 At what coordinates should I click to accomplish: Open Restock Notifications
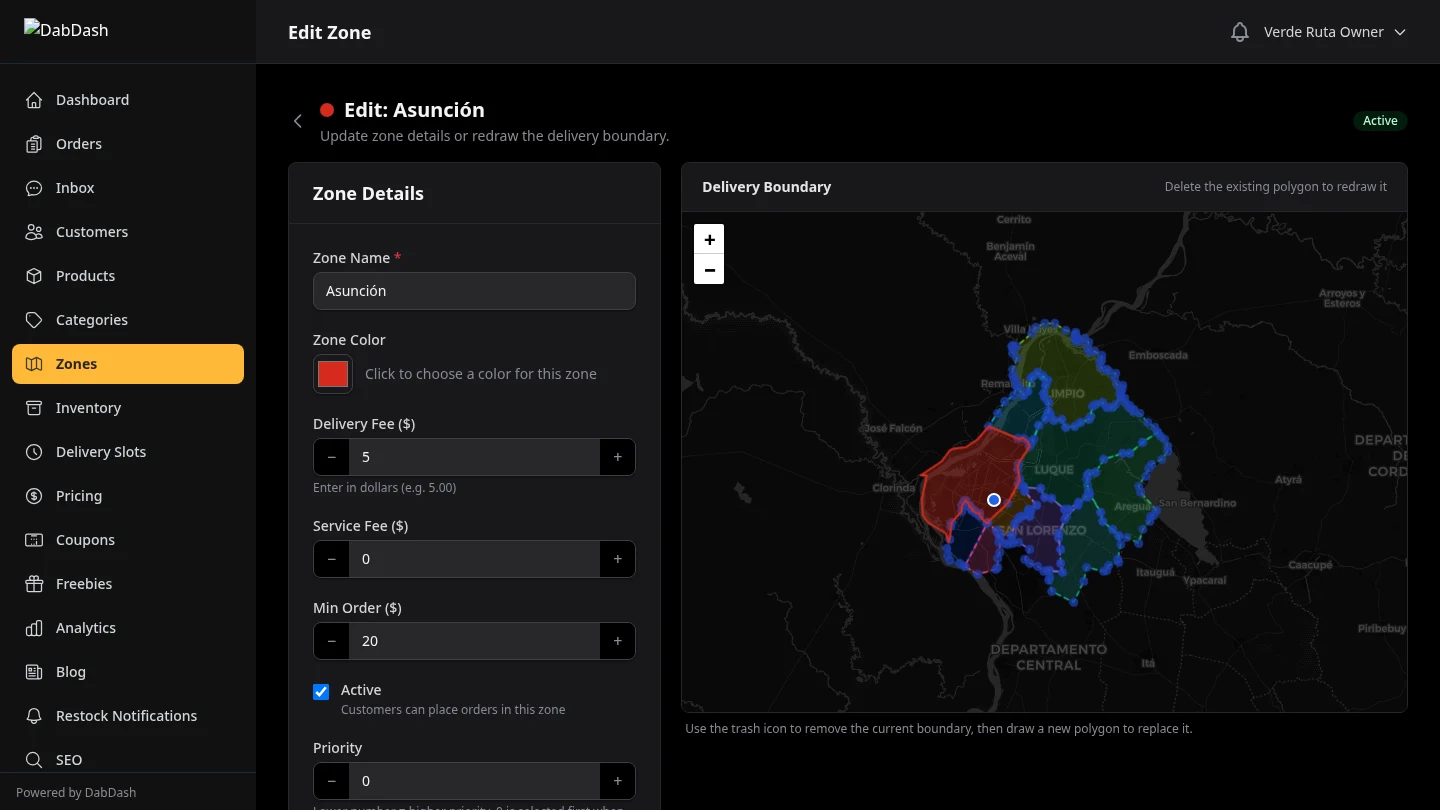click(126, 716)
